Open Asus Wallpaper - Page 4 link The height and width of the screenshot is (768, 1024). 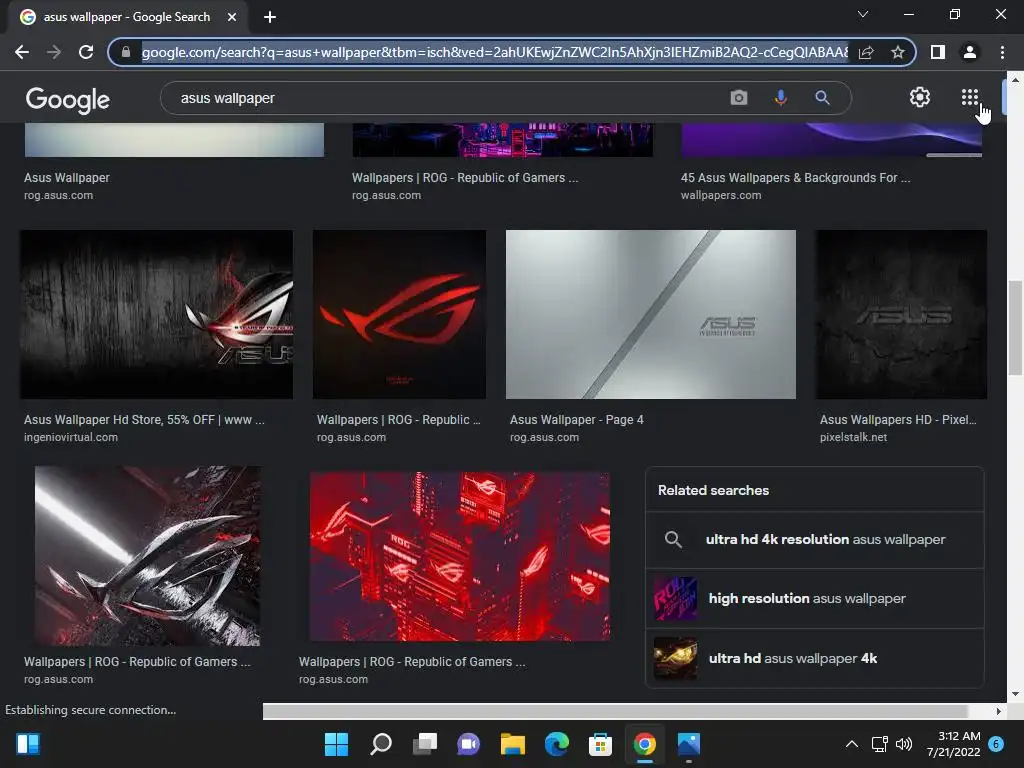tap(576, 420)
